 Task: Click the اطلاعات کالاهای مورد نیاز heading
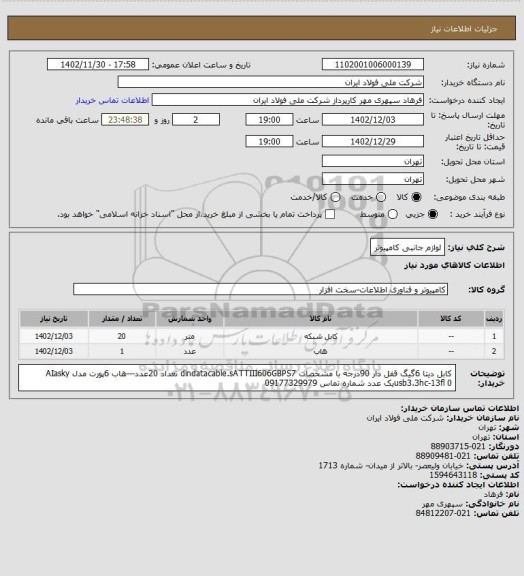pos(455,265)
